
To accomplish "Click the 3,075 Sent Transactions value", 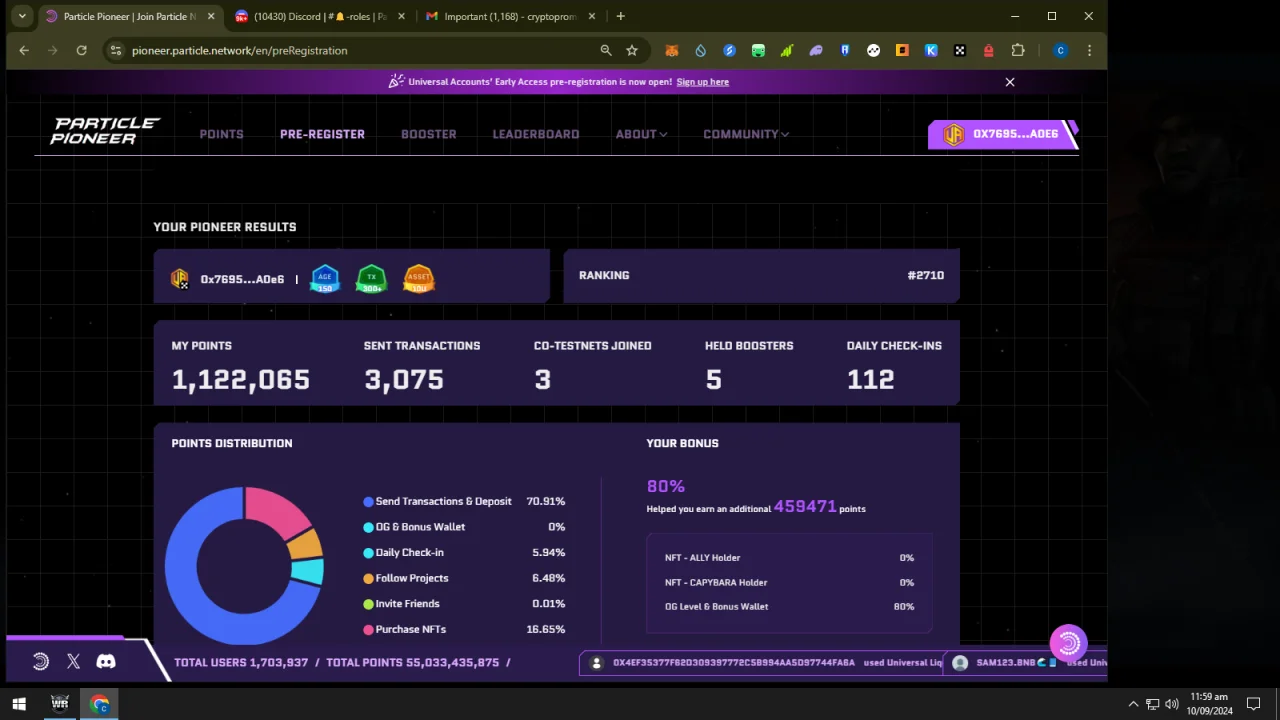I will pyautogui.click(x=404, y=380).
